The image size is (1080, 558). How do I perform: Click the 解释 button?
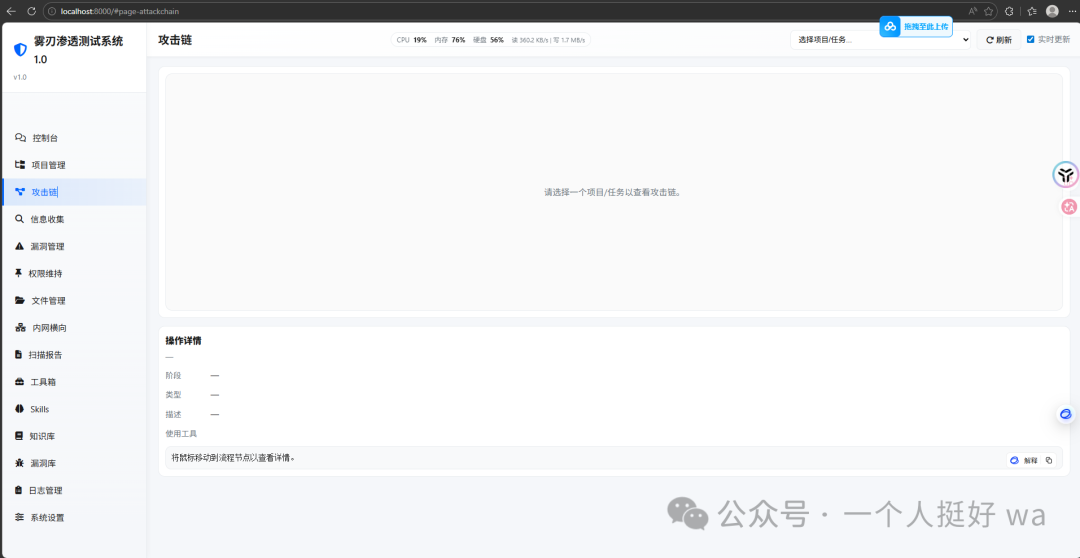(1024, 460)
